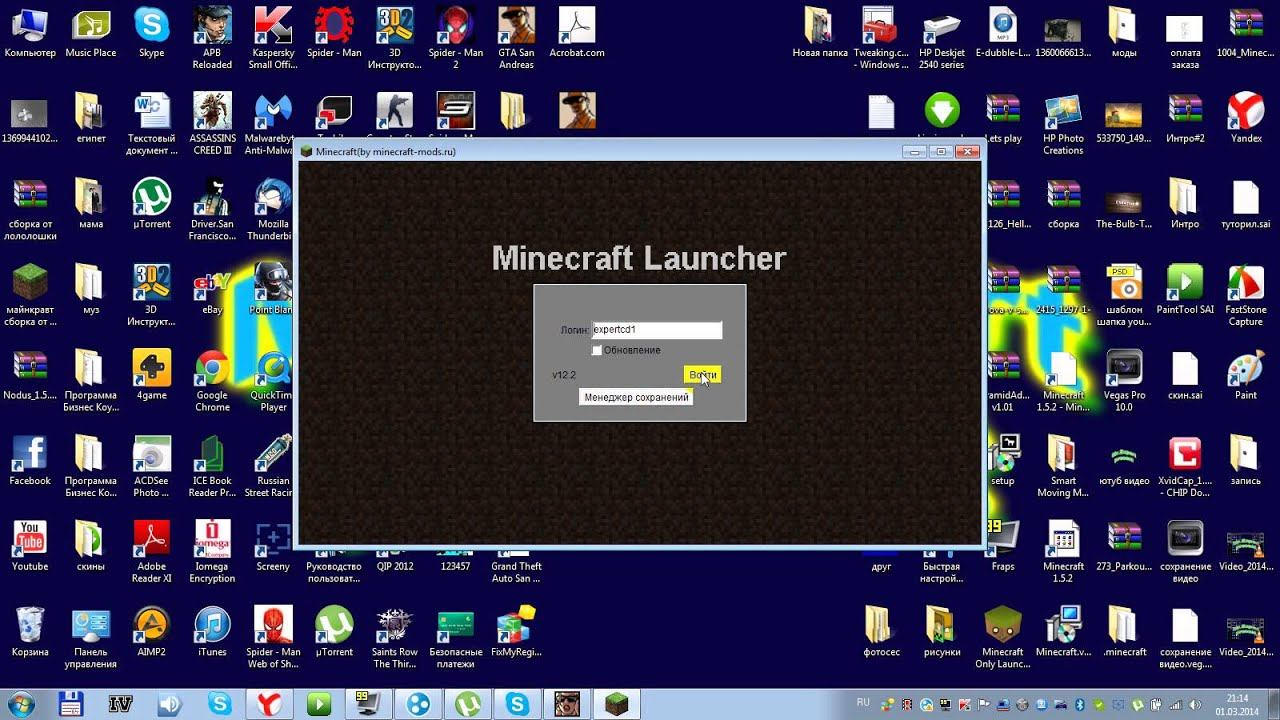Select the Корзина recycle bin icon
Screen dimensions: 1280x720
point(30,633)
